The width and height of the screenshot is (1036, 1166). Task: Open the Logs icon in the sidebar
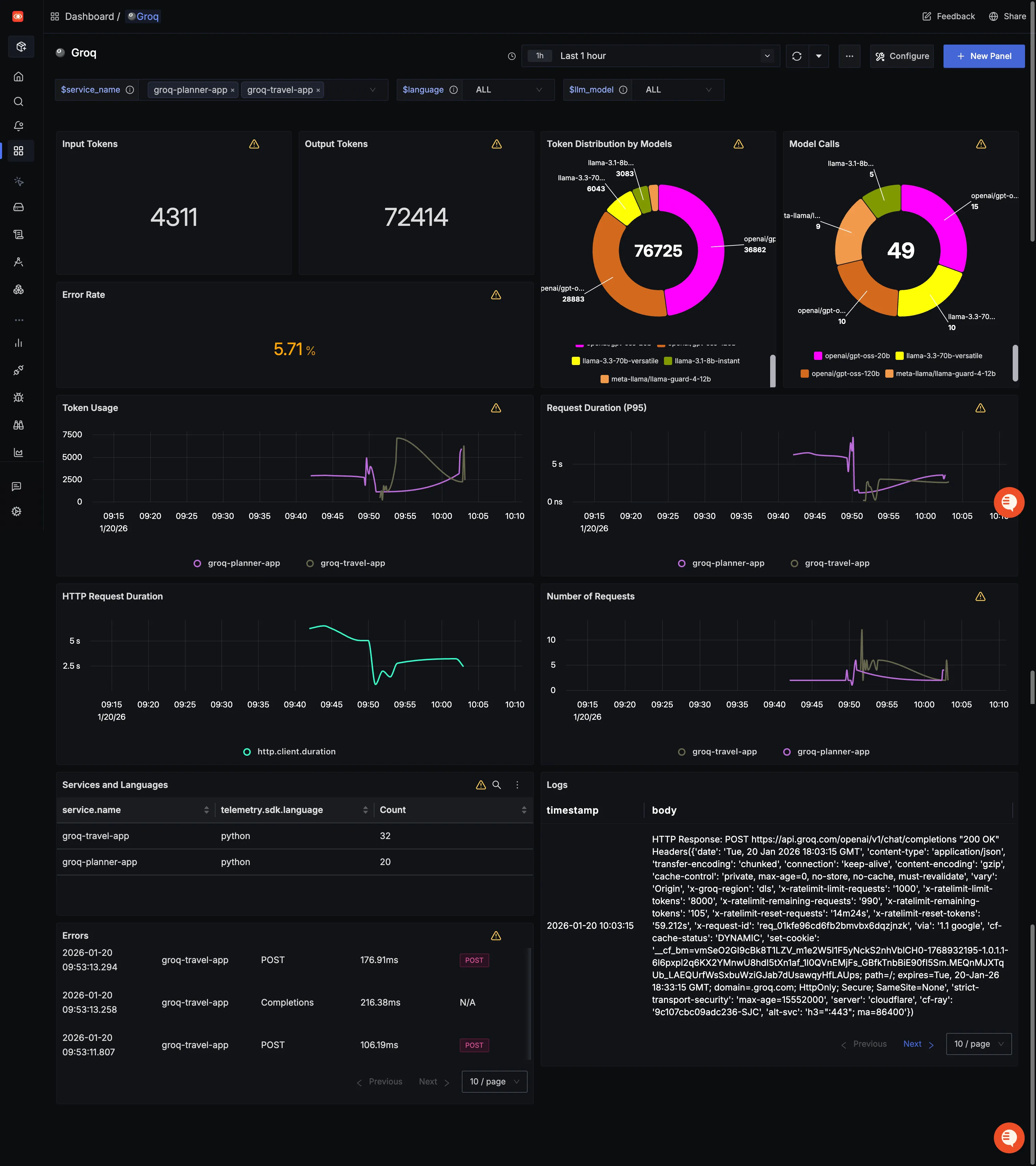coord(19,234)
